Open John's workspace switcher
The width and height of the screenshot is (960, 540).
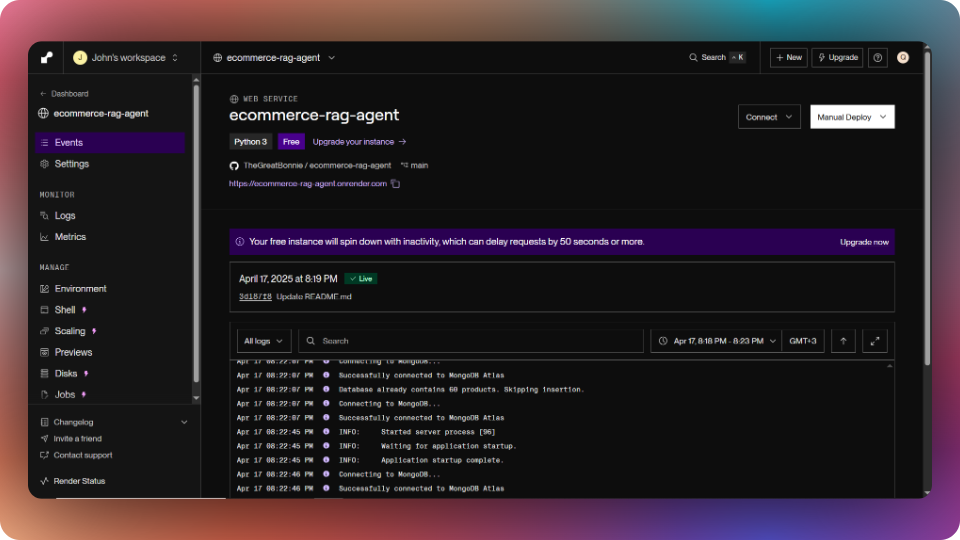pyautogui.click(x=126, y=58)
